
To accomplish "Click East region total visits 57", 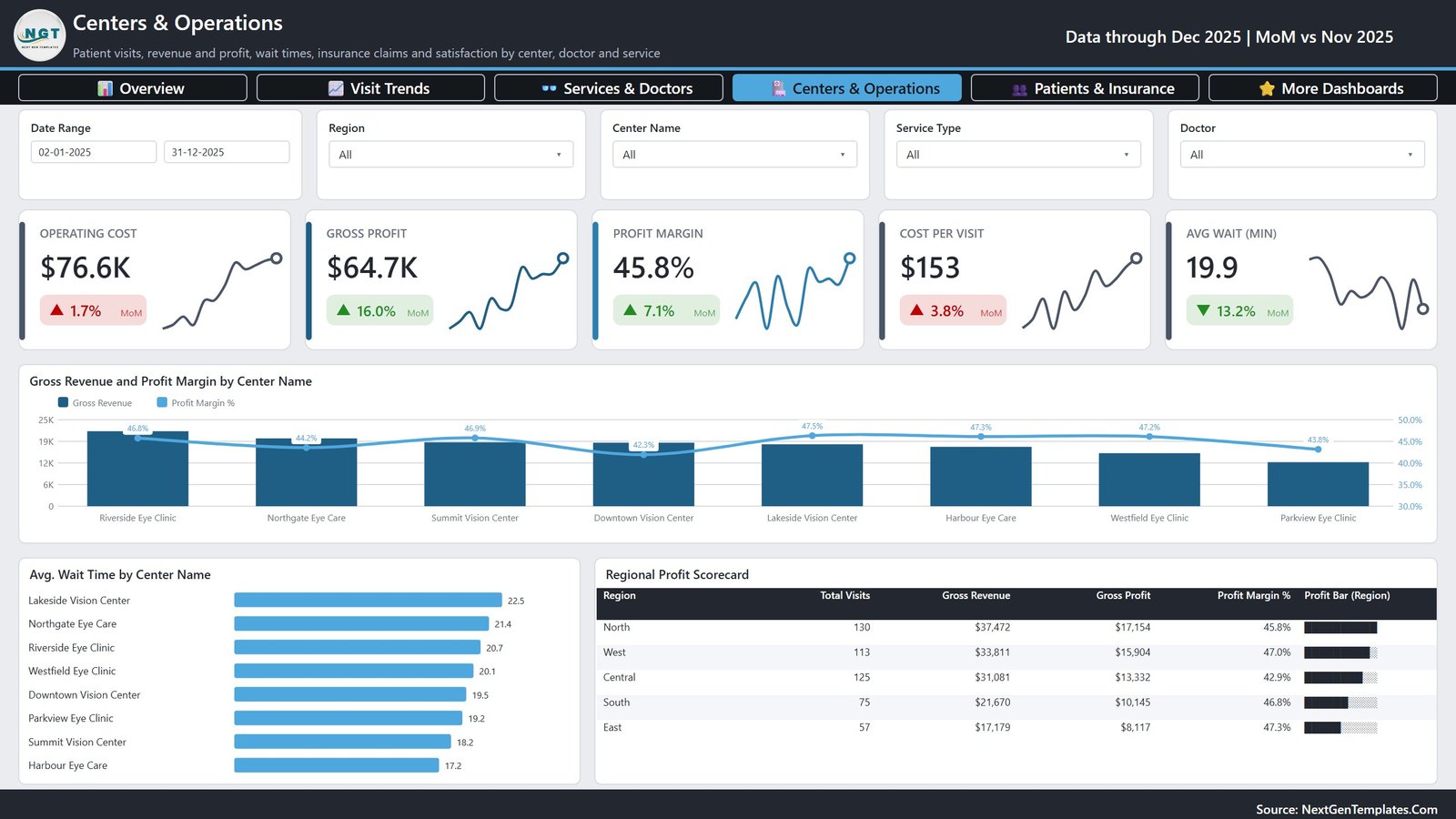I will pos(864,727).
